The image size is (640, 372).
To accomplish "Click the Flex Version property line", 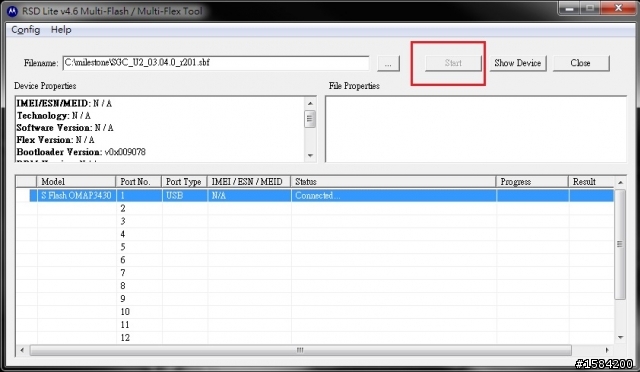I will [x=55, y=140].
